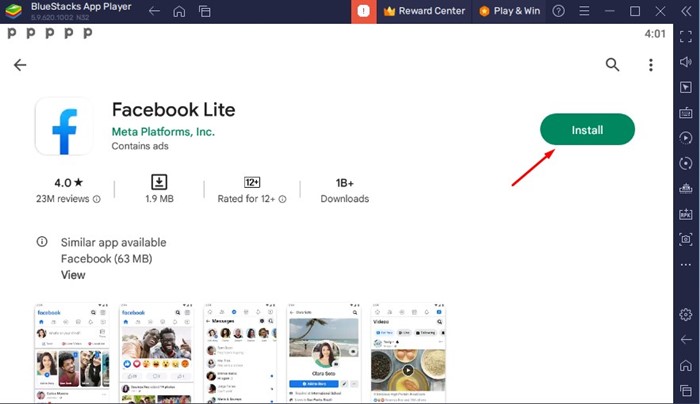Click the green Install button

(587, 129)
